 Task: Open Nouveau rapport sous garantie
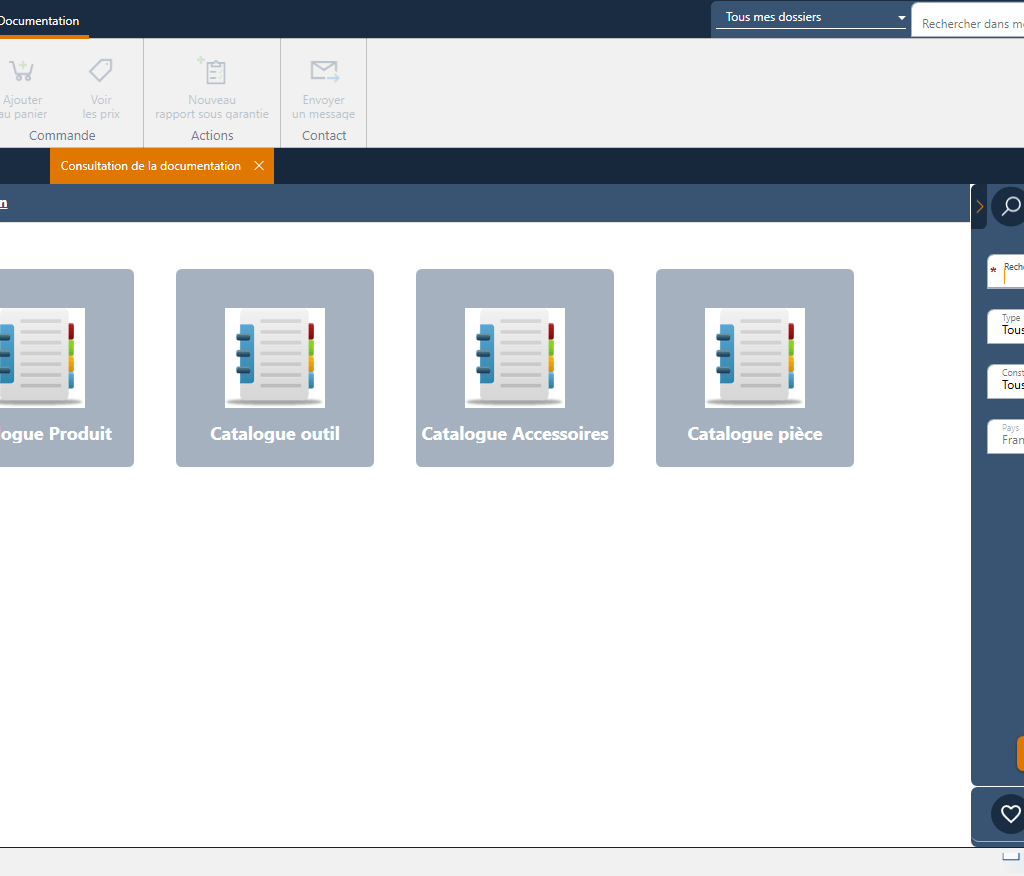(x=212, y=71)
